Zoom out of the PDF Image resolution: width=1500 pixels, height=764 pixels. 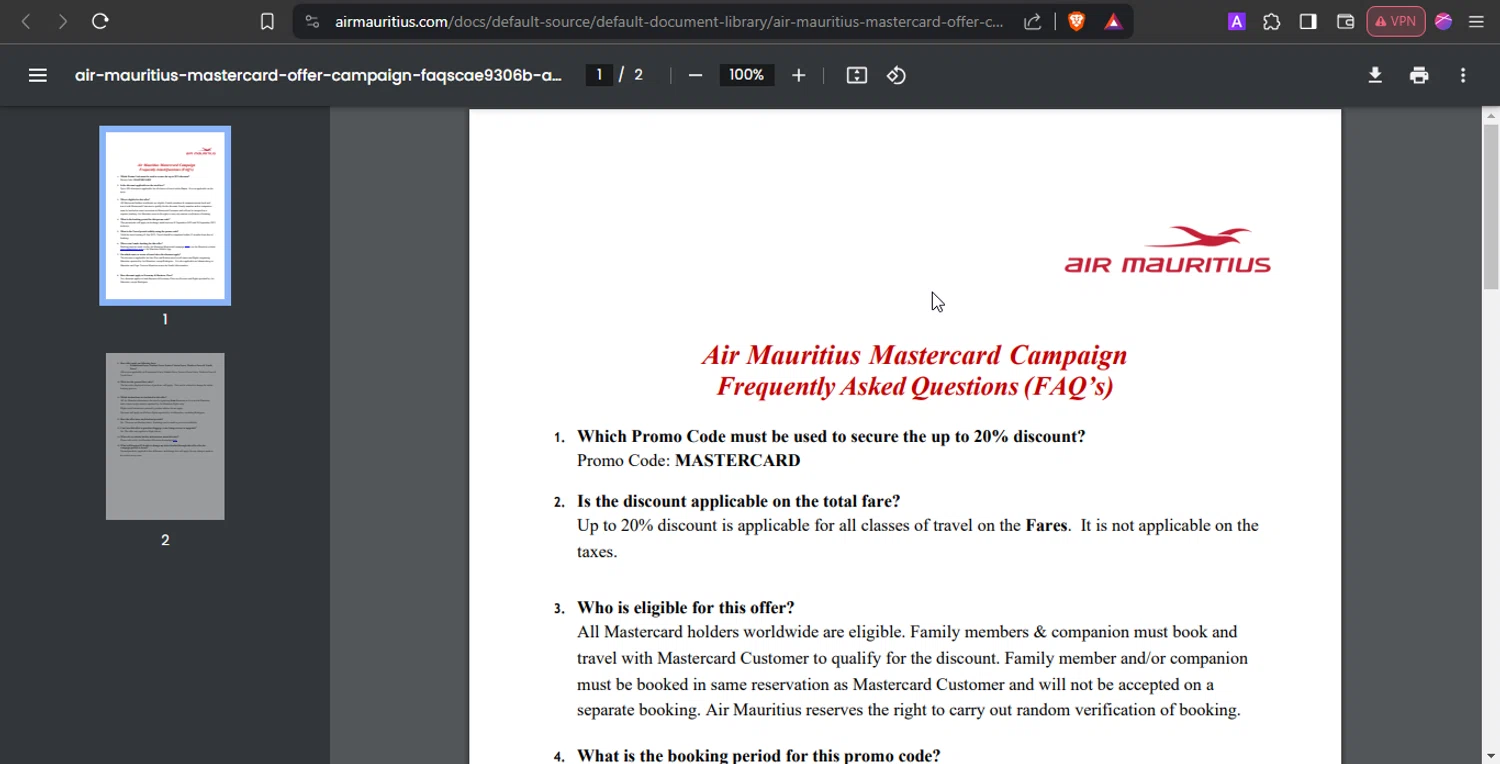[695, 75]
